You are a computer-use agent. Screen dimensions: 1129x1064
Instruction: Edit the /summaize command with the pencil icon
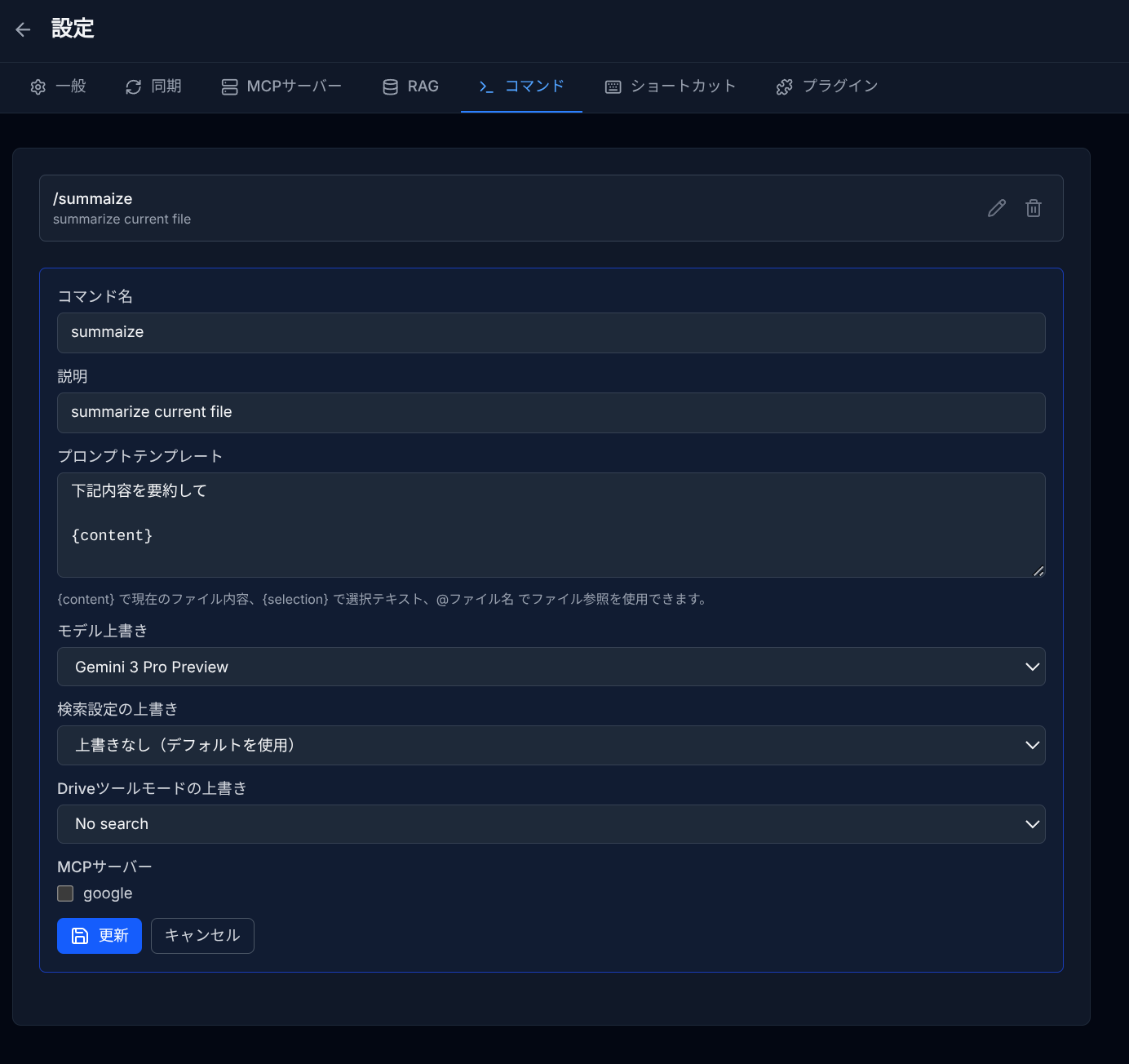pyautogui.click(x=996, y=208)
